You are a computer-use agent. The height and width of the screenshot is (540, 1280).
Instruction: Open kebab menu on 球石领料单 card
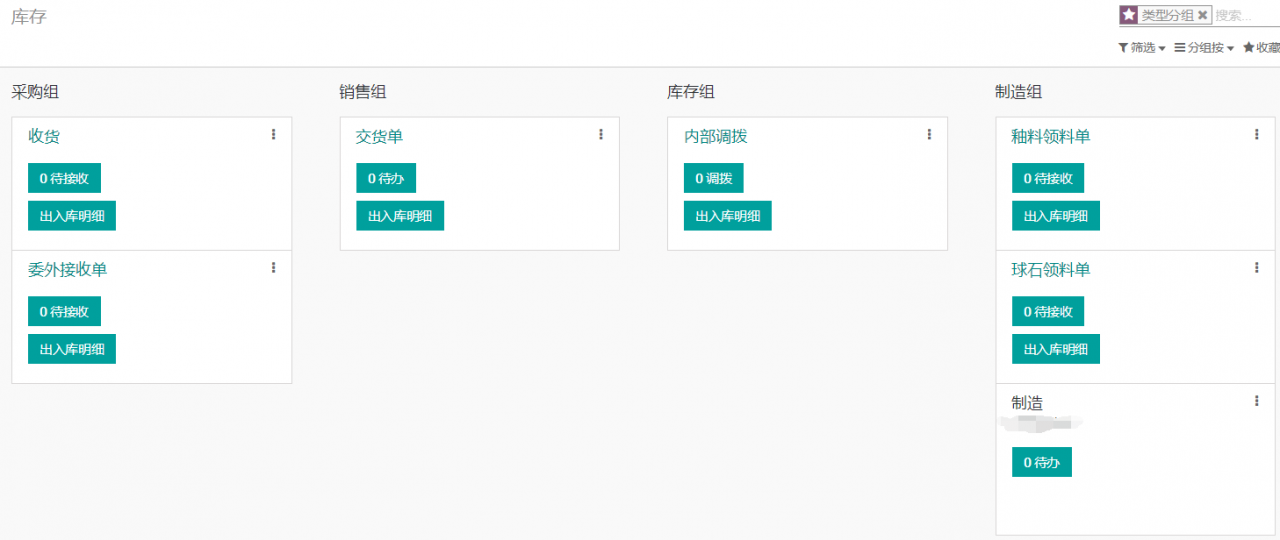pyautogui.click(x=1257, y=267)
